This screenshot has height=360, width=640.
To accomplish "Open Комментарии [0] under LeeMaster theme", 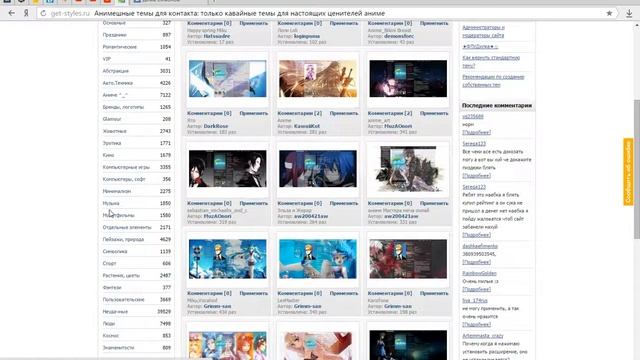I will pyautogui.click(x=300, y=293).
